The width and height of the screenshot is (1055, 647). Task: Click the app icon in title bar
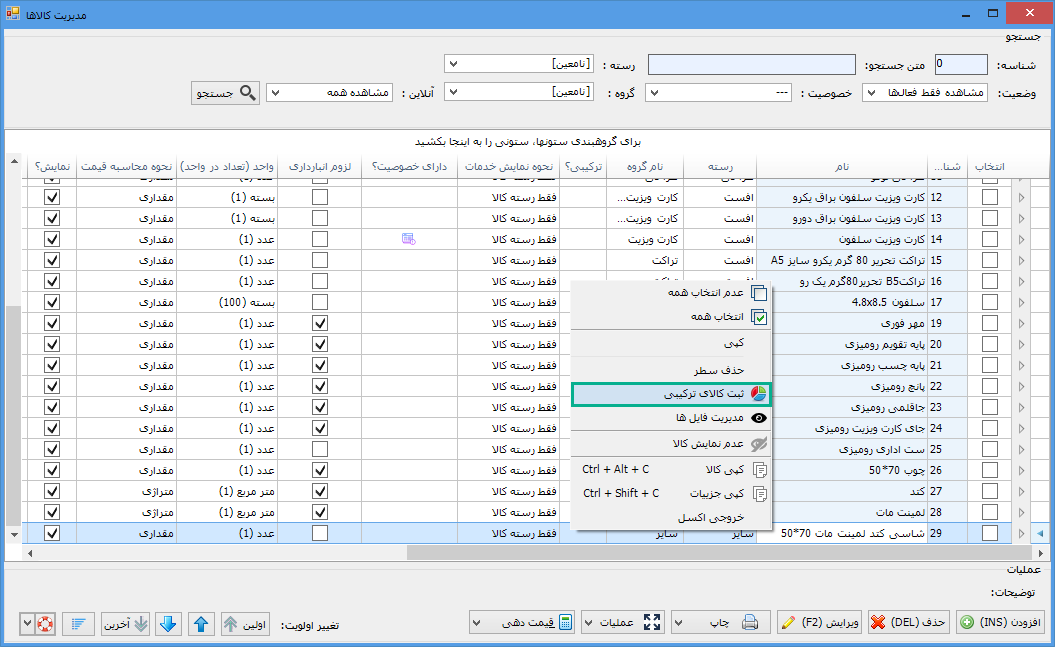(x=12, y=13)
